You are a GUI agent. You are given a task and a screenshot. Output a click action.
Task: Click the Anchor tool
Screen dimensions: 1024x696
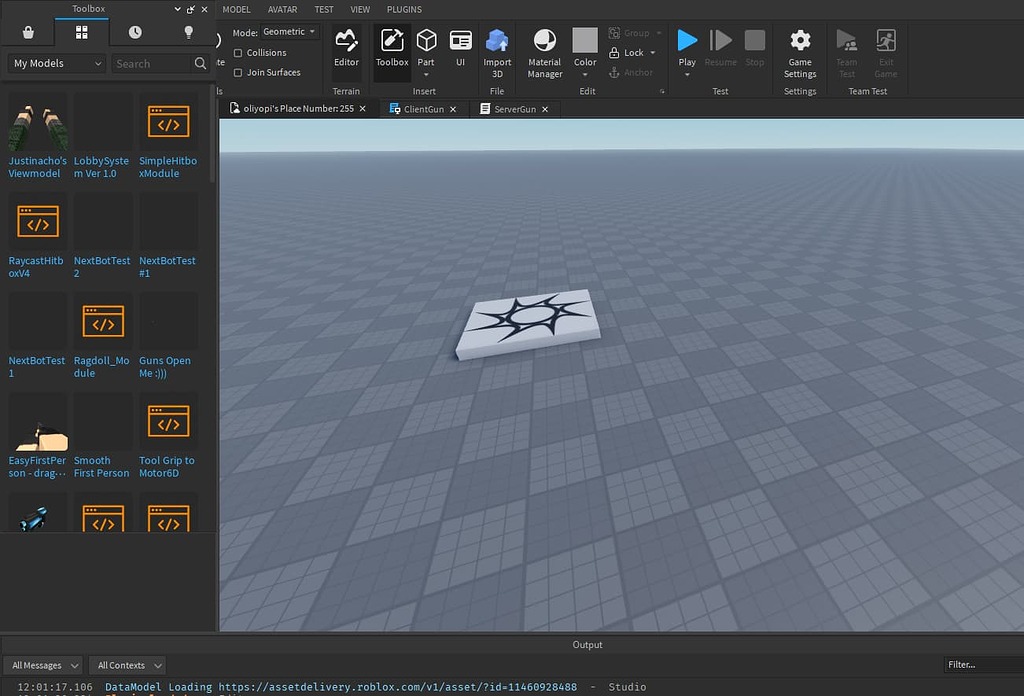(629, 72)
